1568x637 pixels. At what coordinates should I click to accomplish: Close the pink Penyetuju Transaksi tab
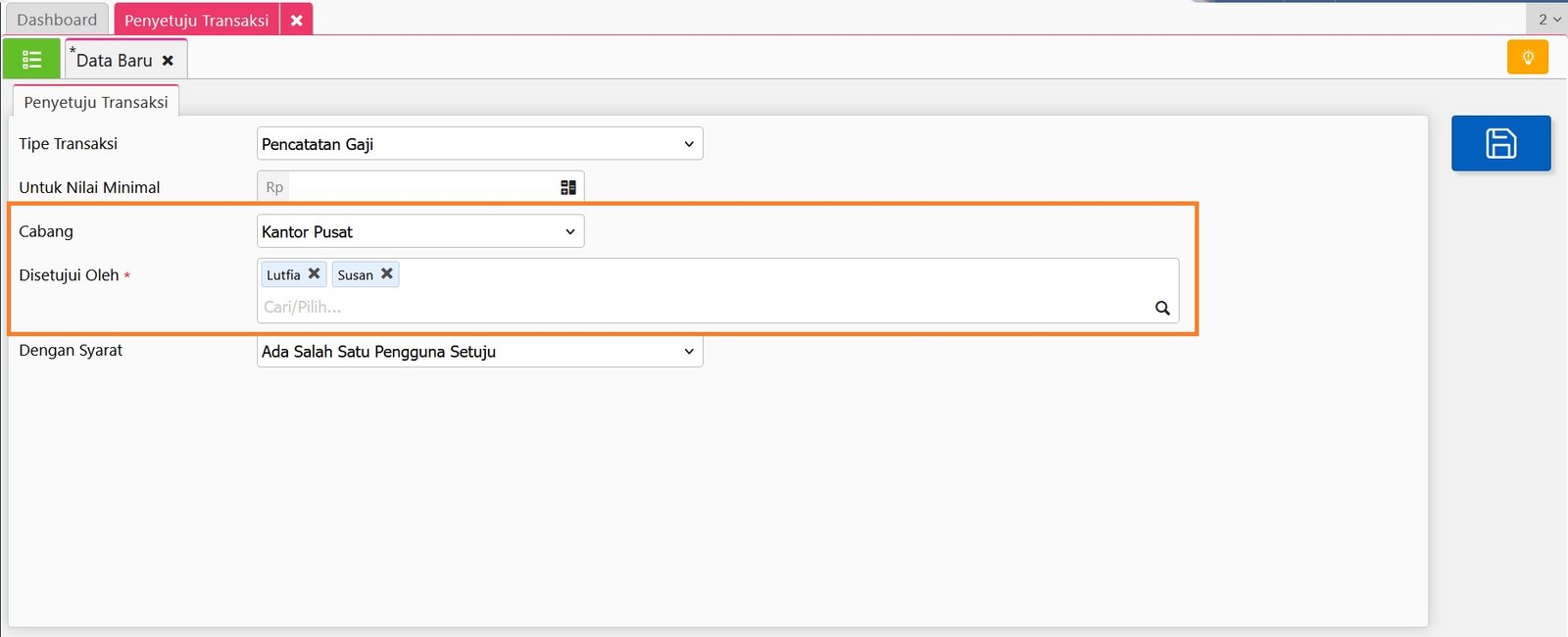coord(296,20)
